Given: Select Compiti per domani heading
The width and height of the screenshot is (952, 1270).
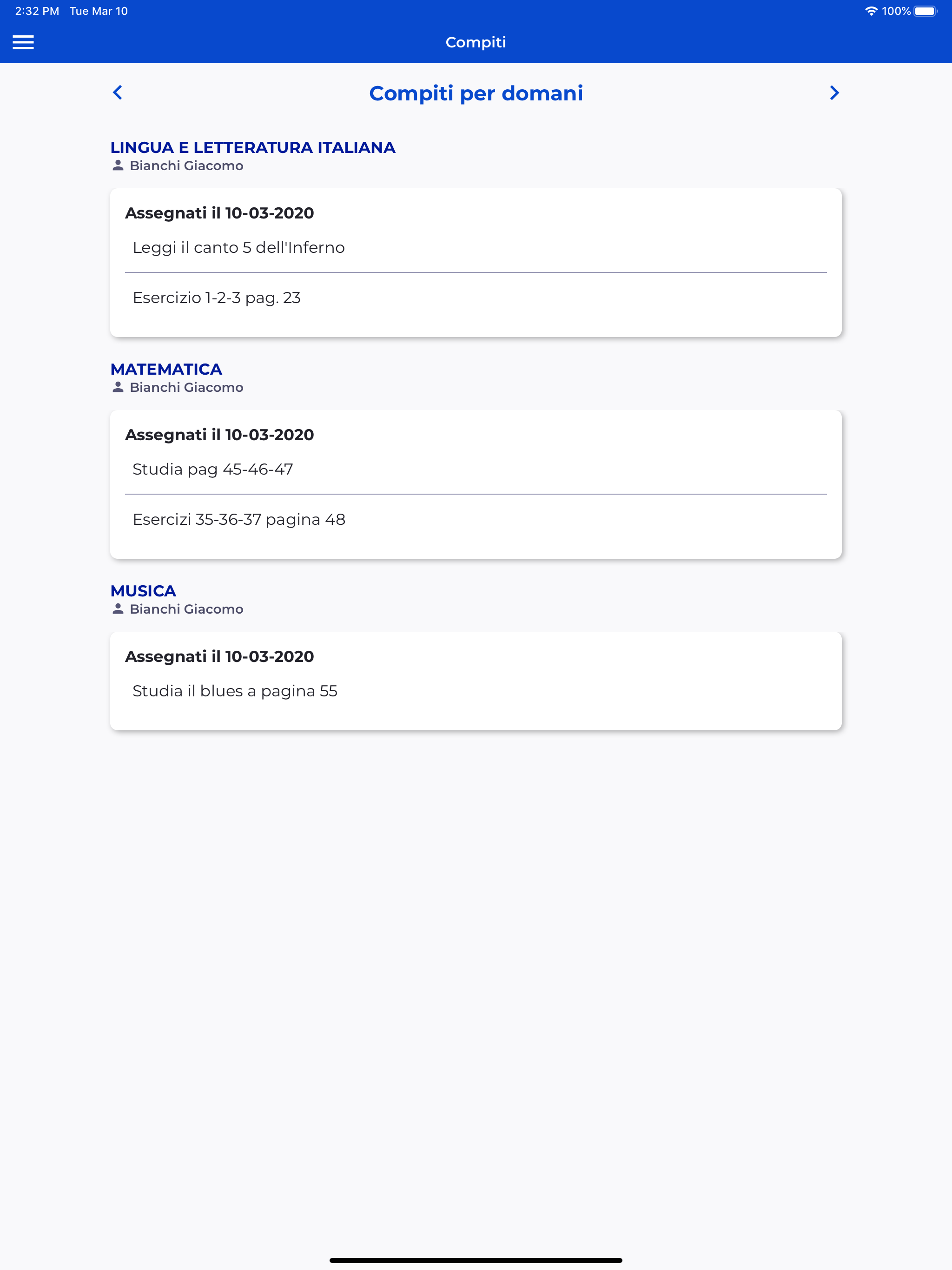Looking at the screenshot, I should tap(476, 93).
